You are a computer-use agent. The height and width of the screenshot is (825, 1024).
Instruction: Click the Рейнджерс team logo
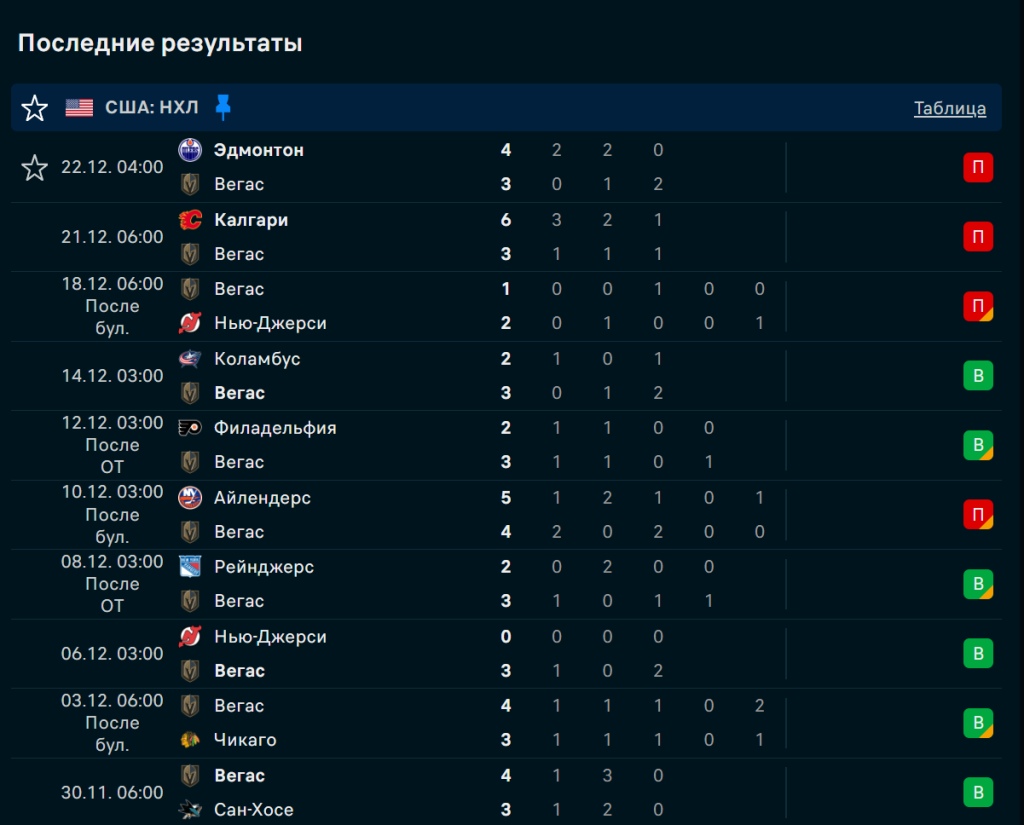pyautogui.click(x=189, y=567)
